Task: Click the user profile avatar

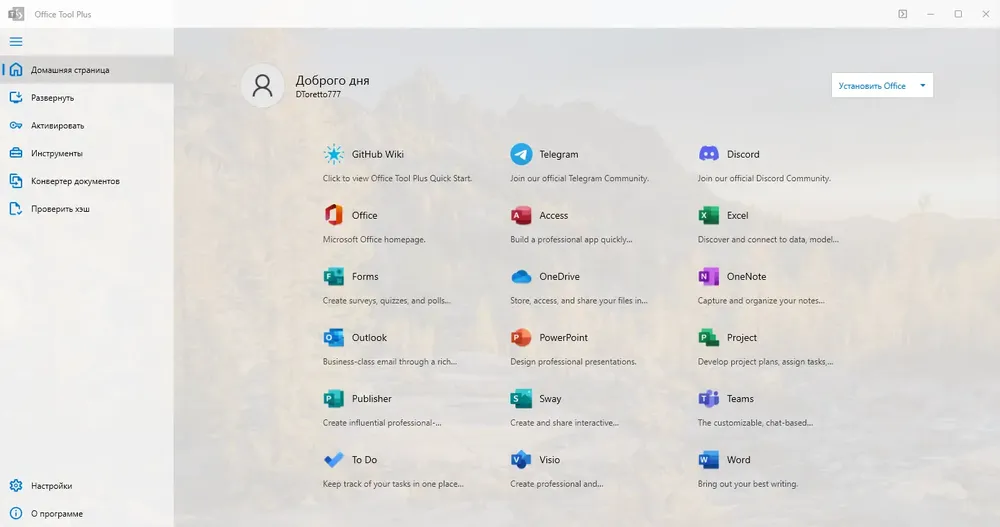Action: [x=262, y=85]
